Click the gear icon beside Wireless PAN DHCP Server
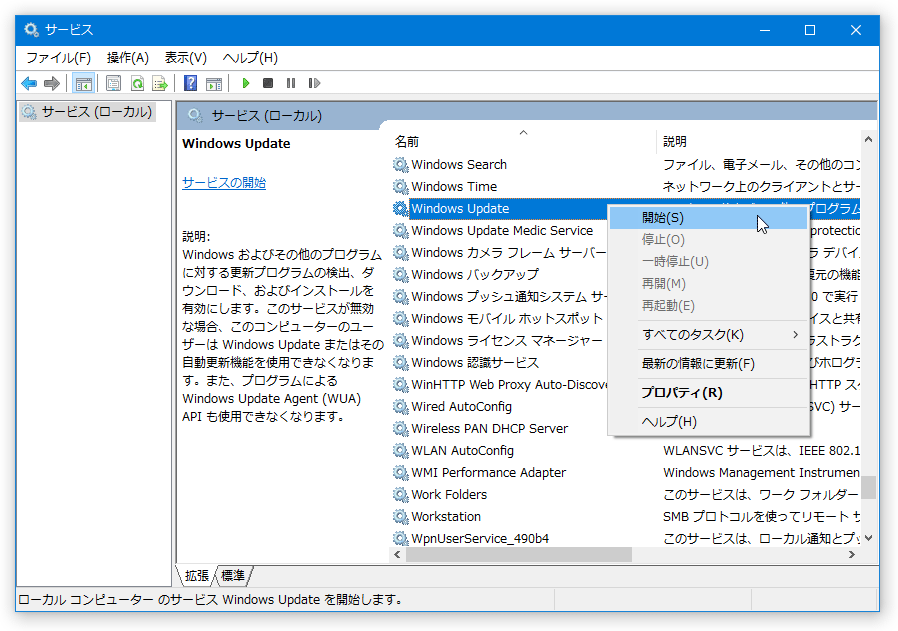Image resolution: width=898 pixels, height=631 pixels. point(400,428)
